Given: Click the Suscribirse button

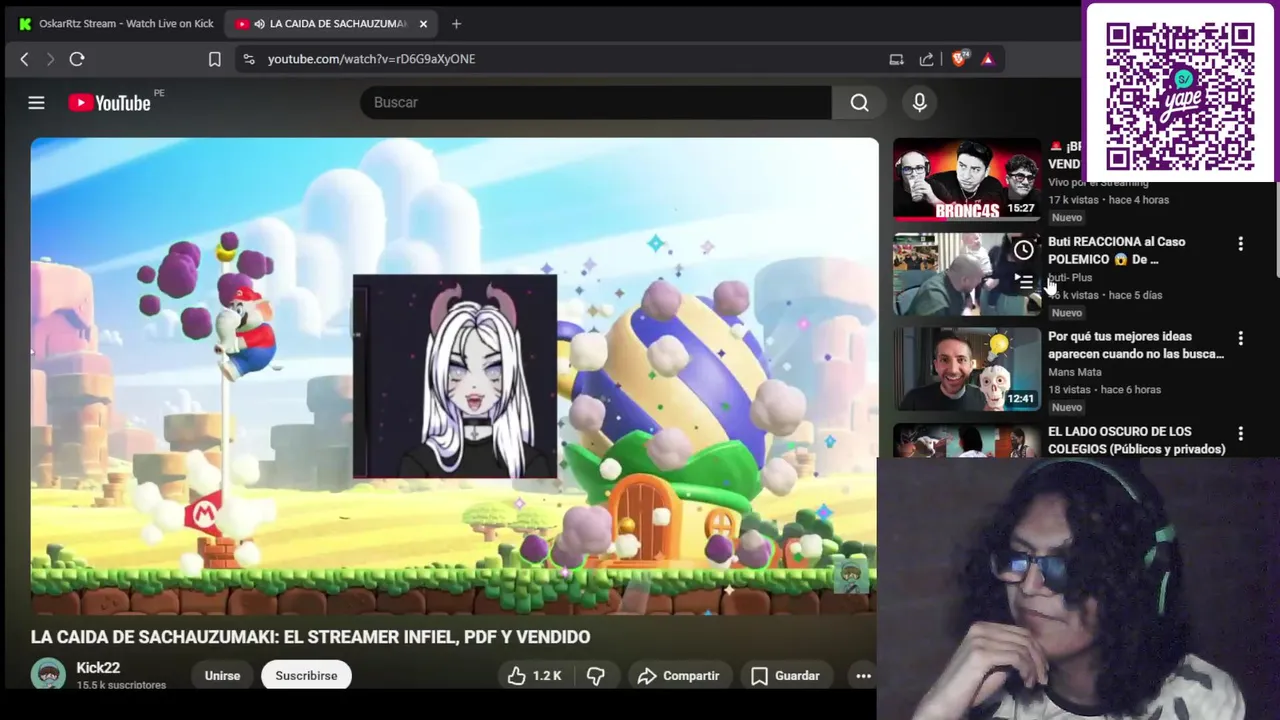Looking at the screenshot, I should tap(306, 676).
